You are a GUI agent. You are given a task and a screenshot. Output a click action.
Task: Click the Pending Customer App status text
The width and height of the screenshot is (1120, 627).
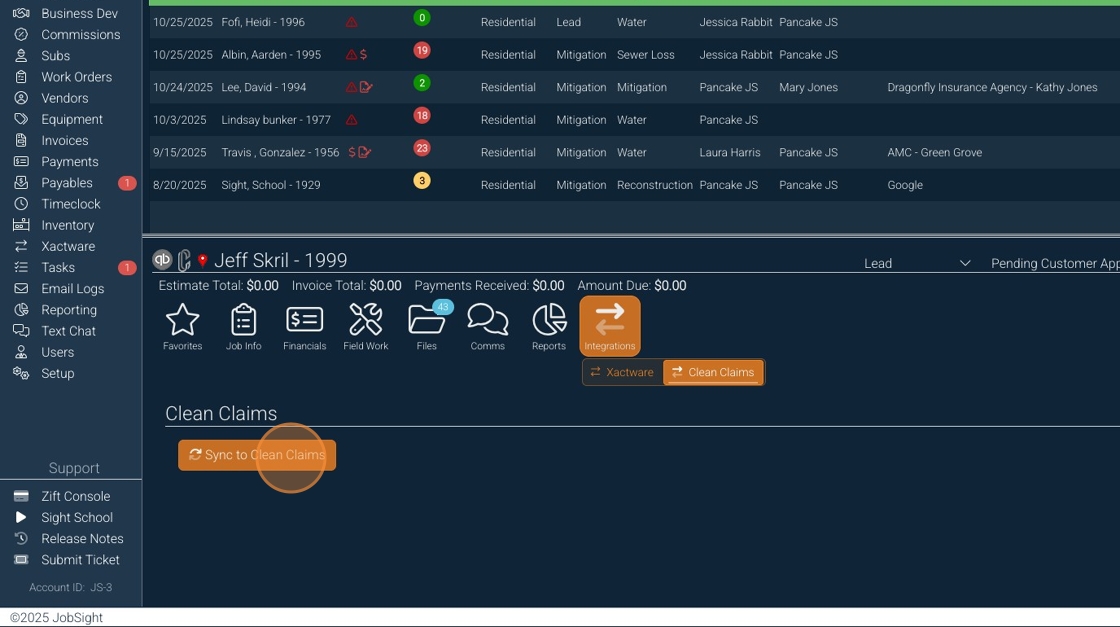point(1055,264)
